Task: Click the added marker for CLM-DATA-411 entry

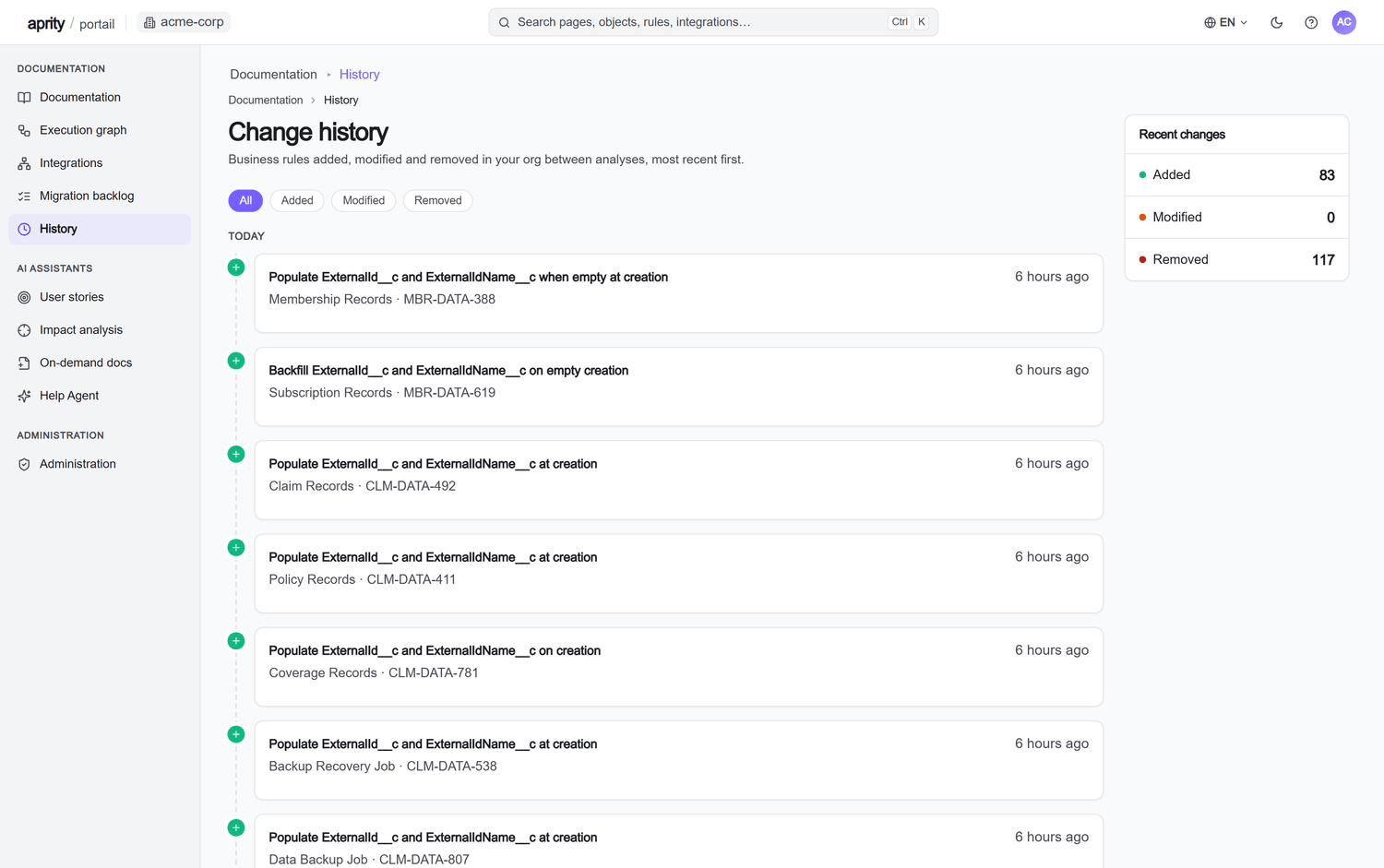Action: [236, 548]
